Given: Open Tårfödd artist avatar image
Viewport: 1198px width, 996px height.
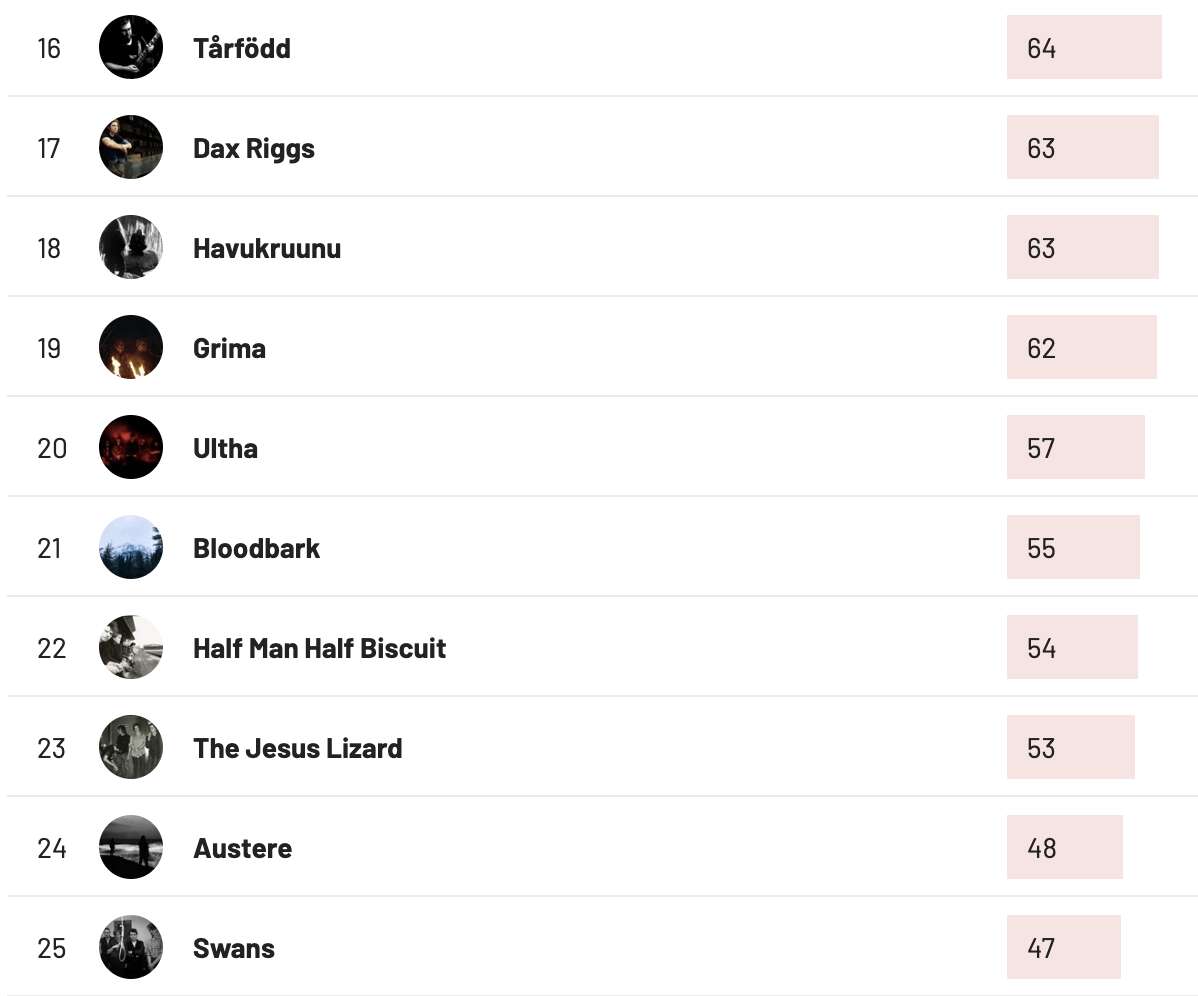Looking at the screenshot, I should tap(131, 47).
